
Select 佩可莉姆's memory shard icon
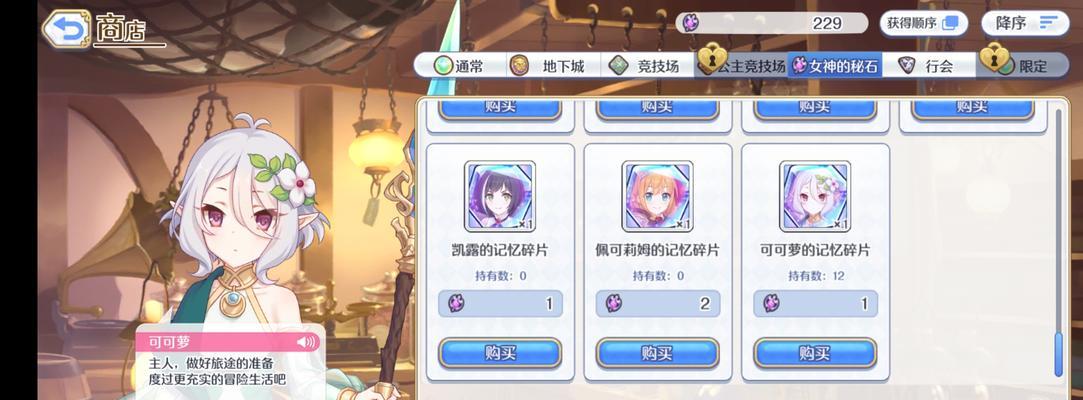pos(658,196)
